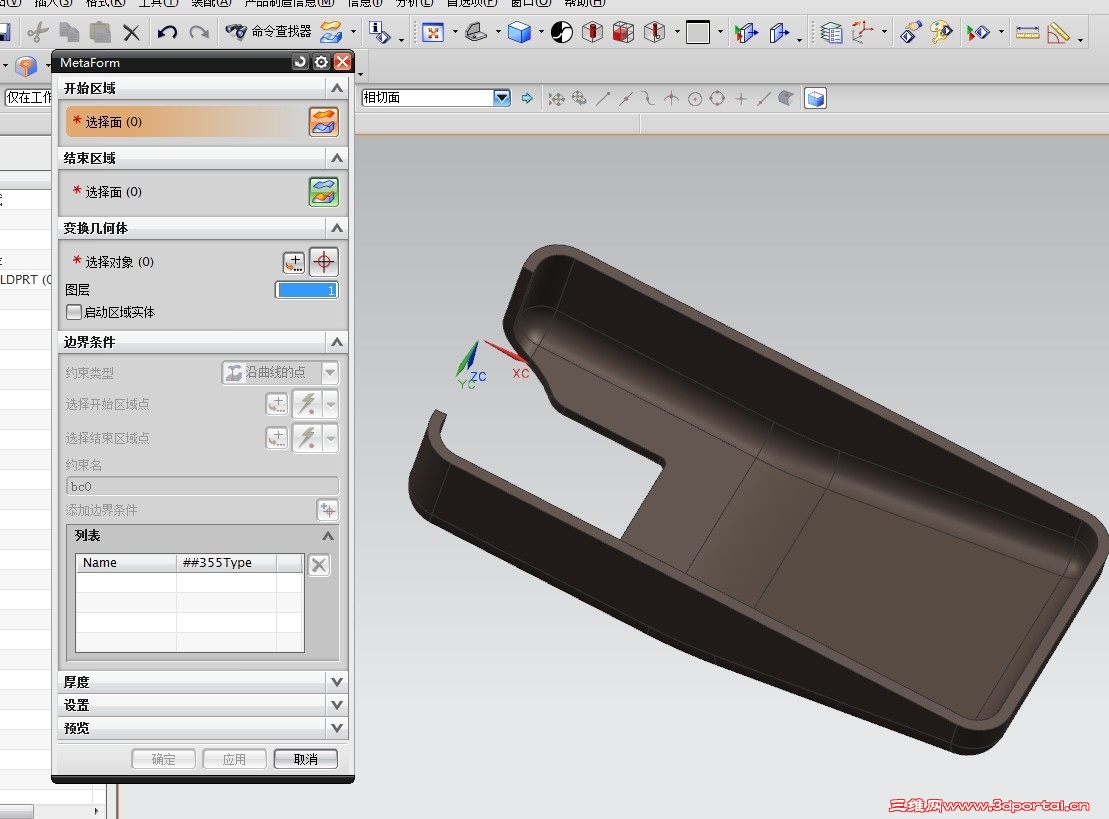This screenshot has width=1109, height=819.
Task: Click the black-white half circle icon
Action: click(x=562, y=33)
